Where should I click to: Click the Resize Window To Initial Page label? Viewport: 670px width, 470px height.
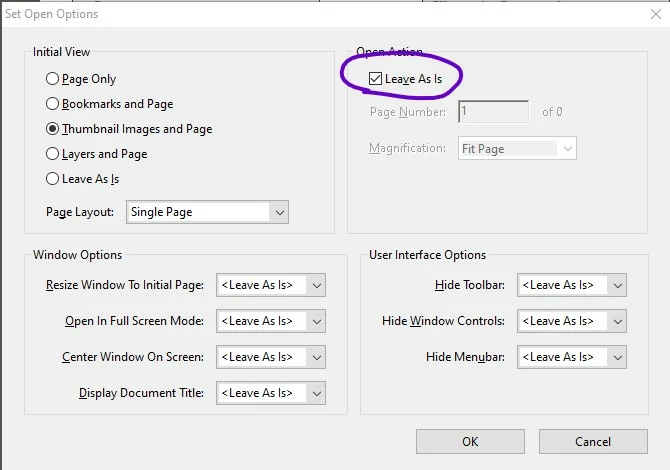pos(125,285)
